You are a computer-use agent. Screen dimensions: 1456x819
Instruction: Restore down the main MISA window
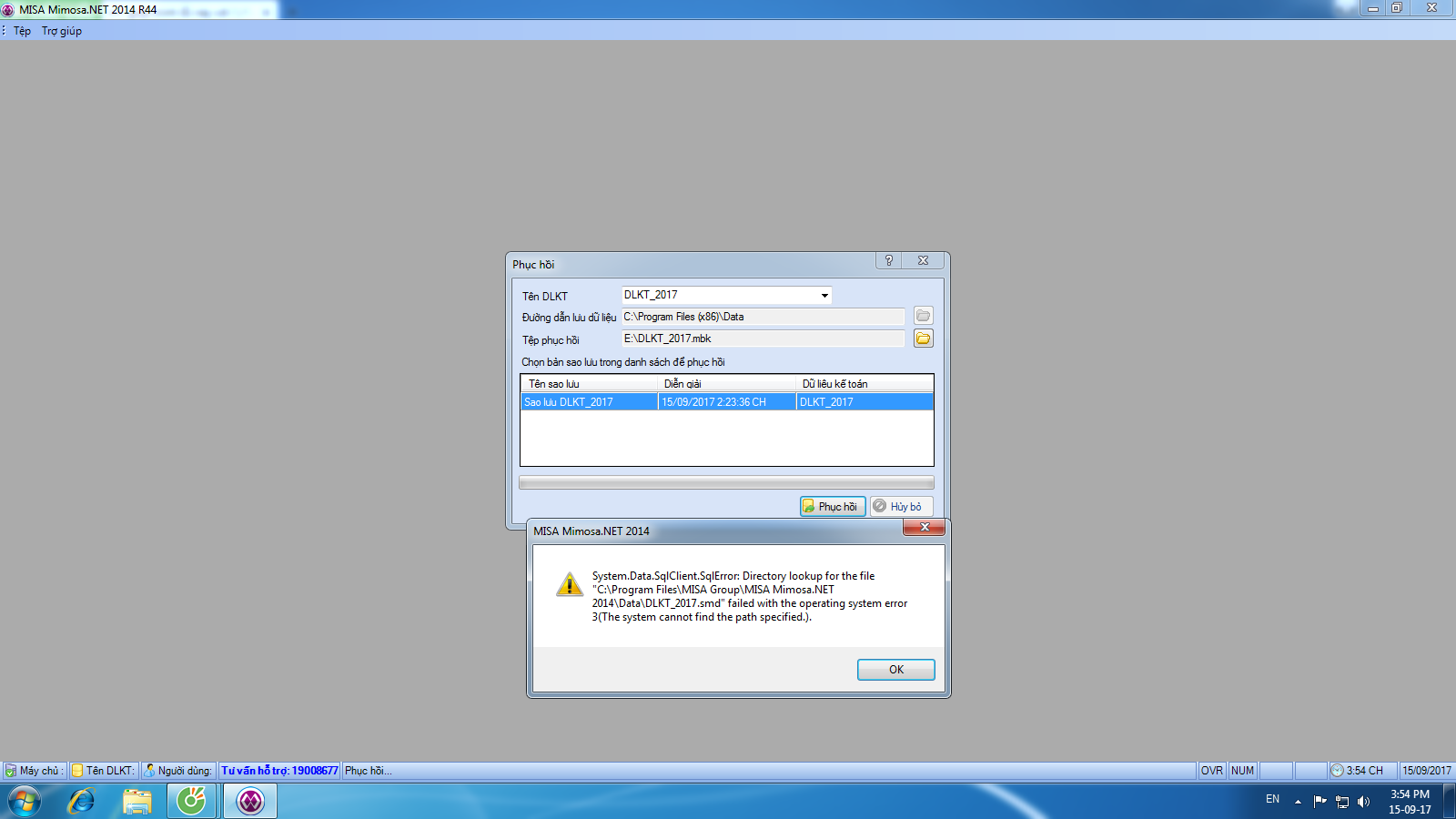click(x=1397, y=7)
